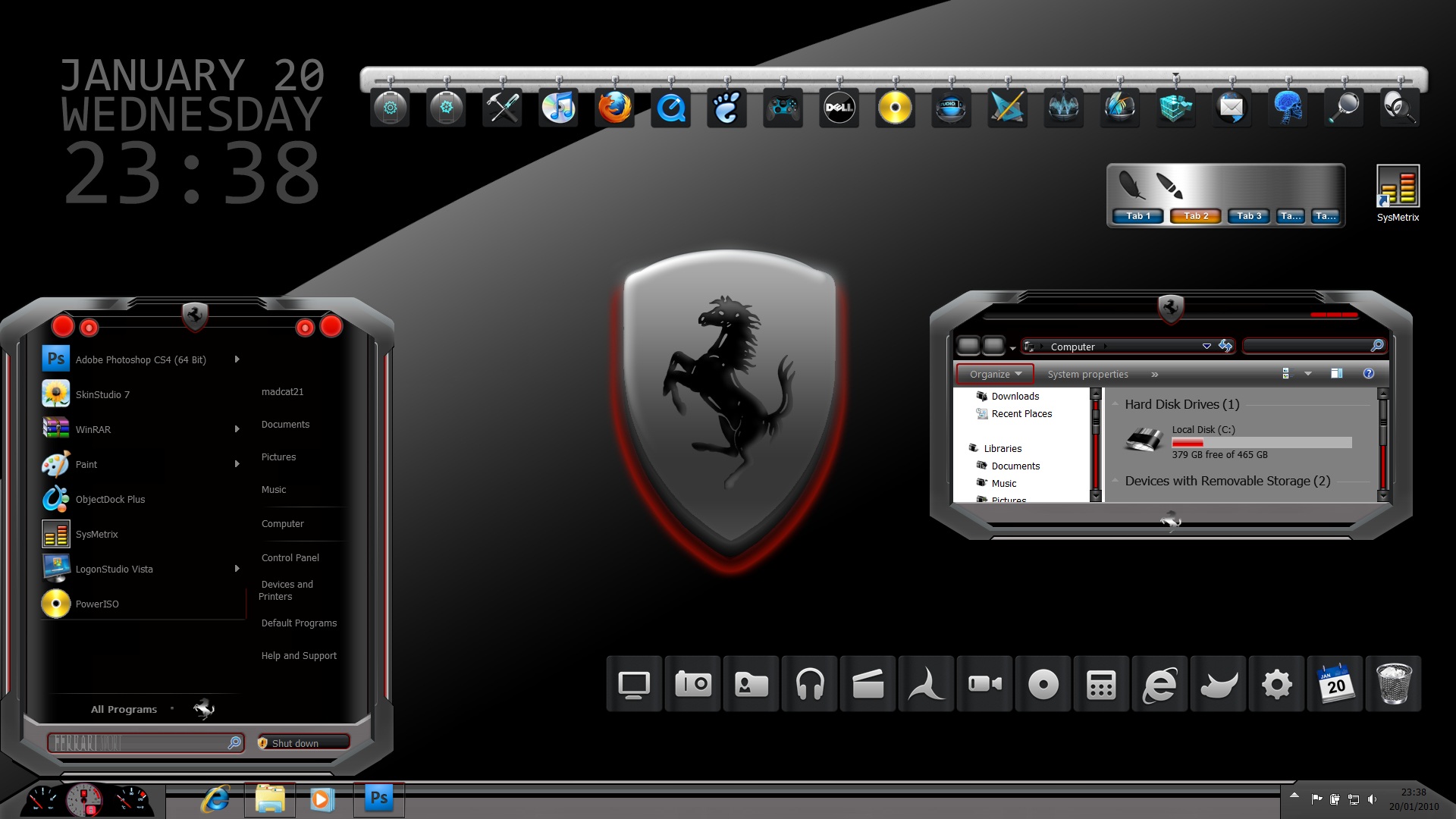
Task: Open Windows Explorer folder on taskbar
Action: [270, 799]
